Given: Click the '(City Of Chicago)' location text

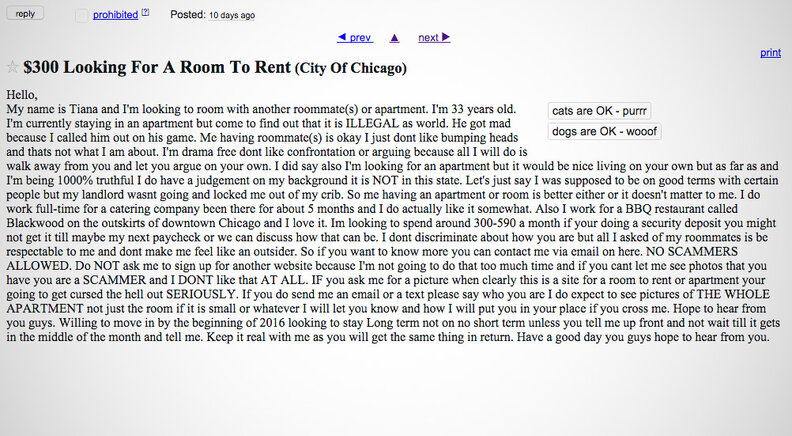Looking at the screenshot, I should tap(351, 68).
